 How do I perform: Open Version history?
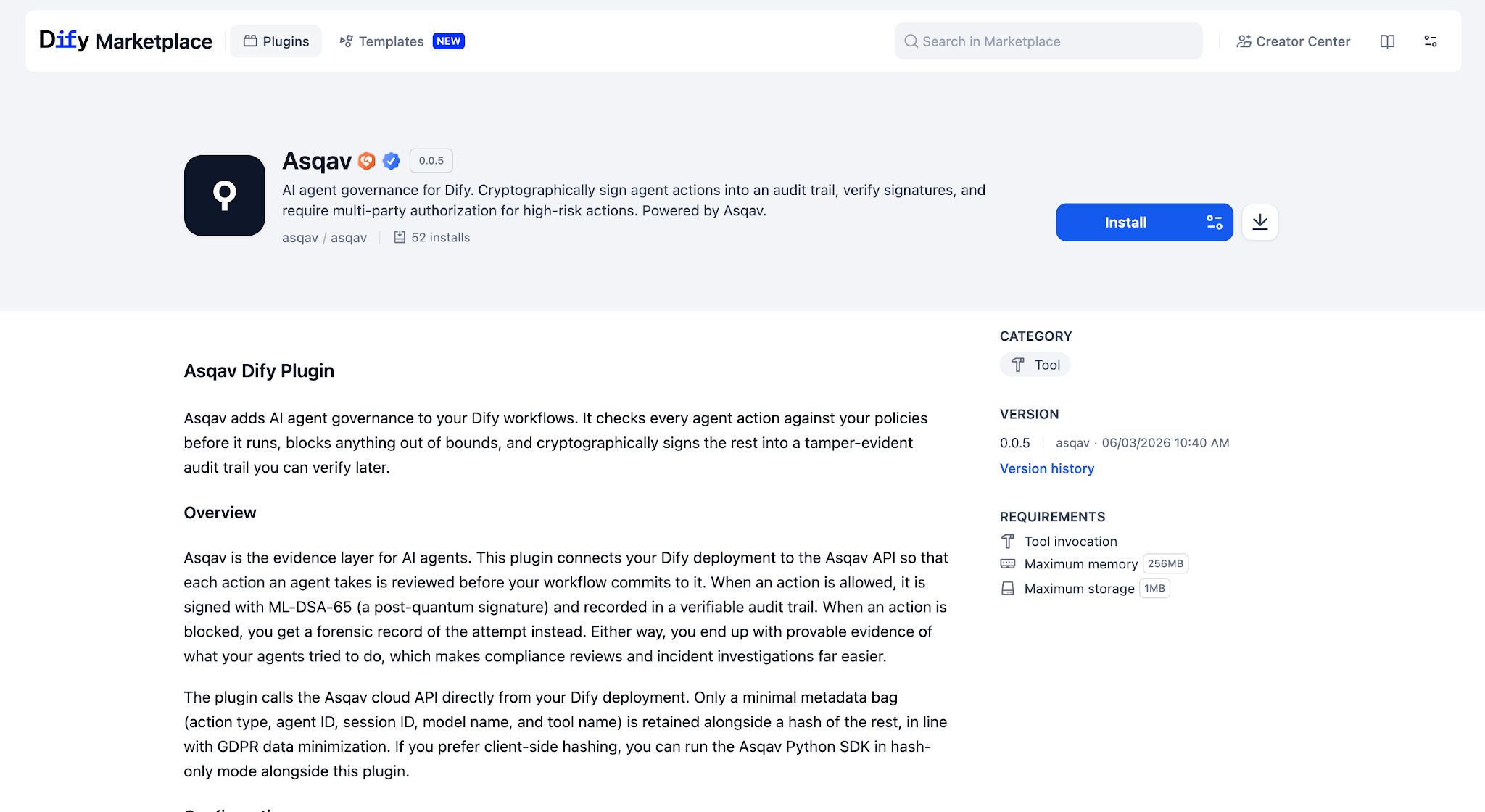[1047, 468]
